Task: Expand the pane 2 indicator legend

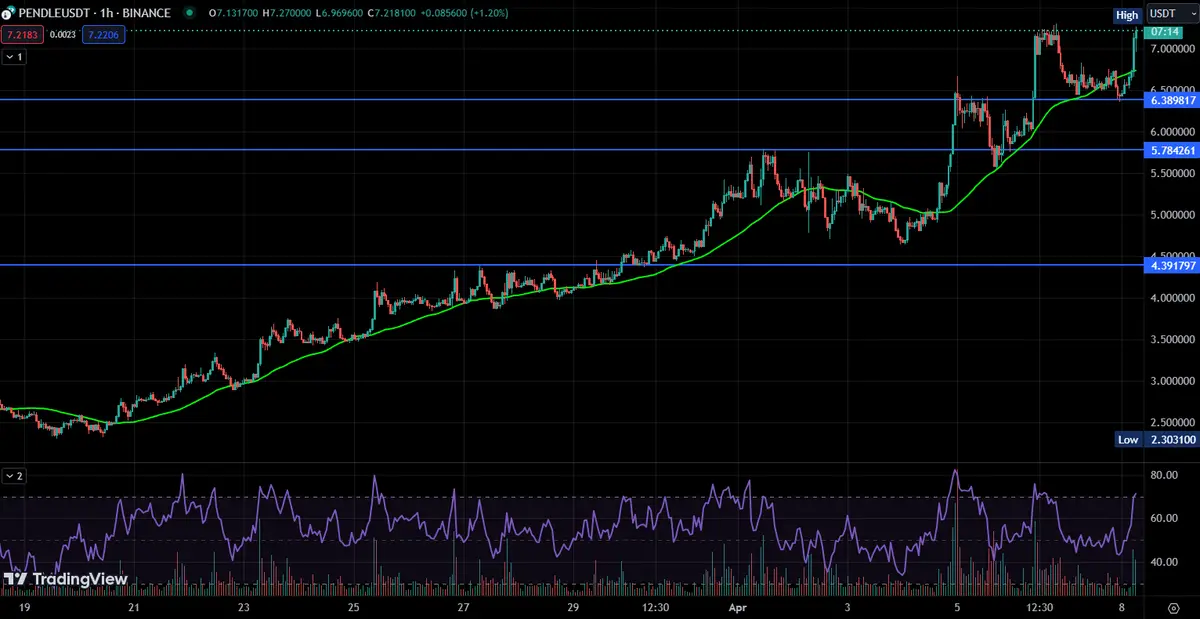Action: (14, 476)
